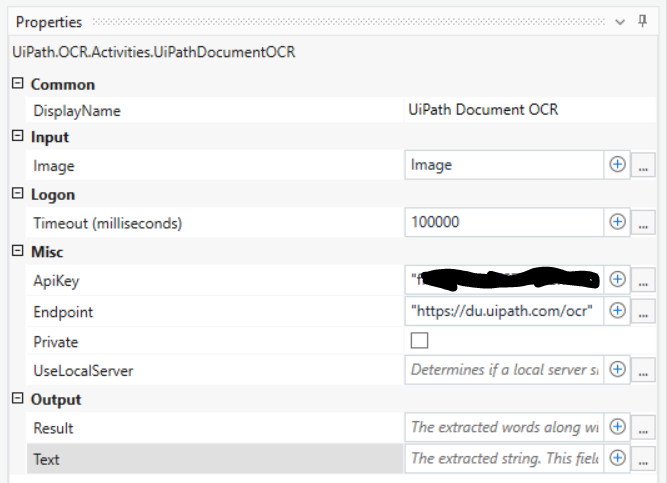Click the UiPath.OCR.Activities.UiPathDocumentOCR type name
Screen dimensions: 667x483
[154, 52]
